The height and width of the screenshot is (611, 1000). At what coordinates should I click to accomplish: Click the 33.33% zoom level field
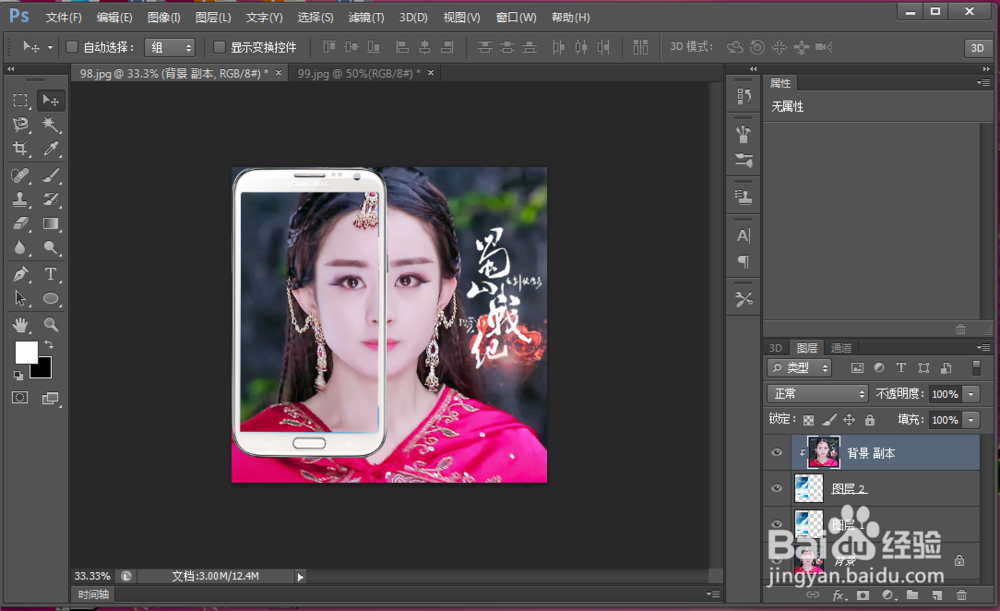point(92,576)
